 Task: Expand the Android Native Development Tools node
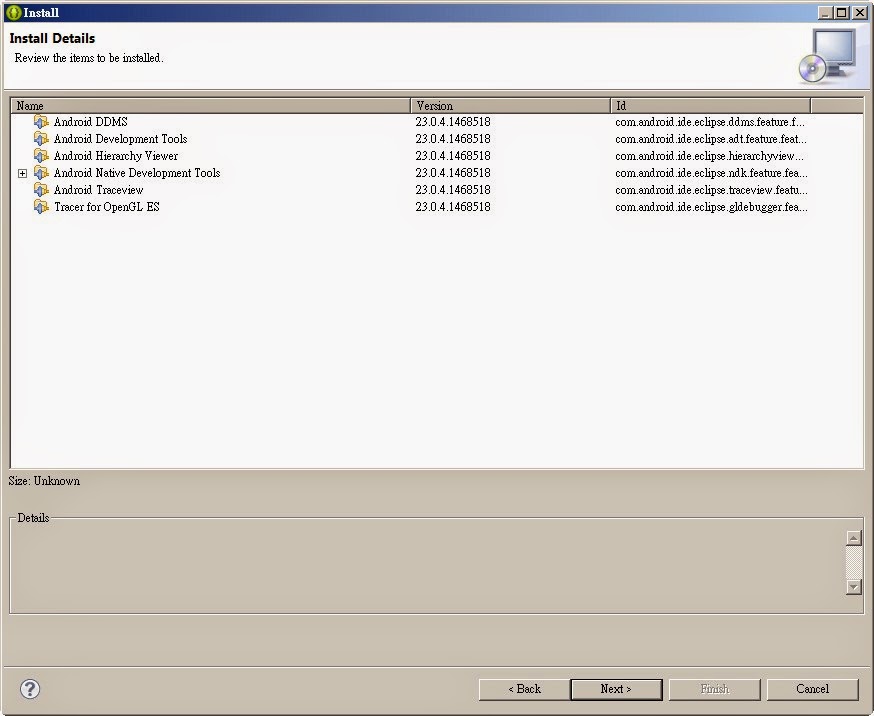click(22, 173)
